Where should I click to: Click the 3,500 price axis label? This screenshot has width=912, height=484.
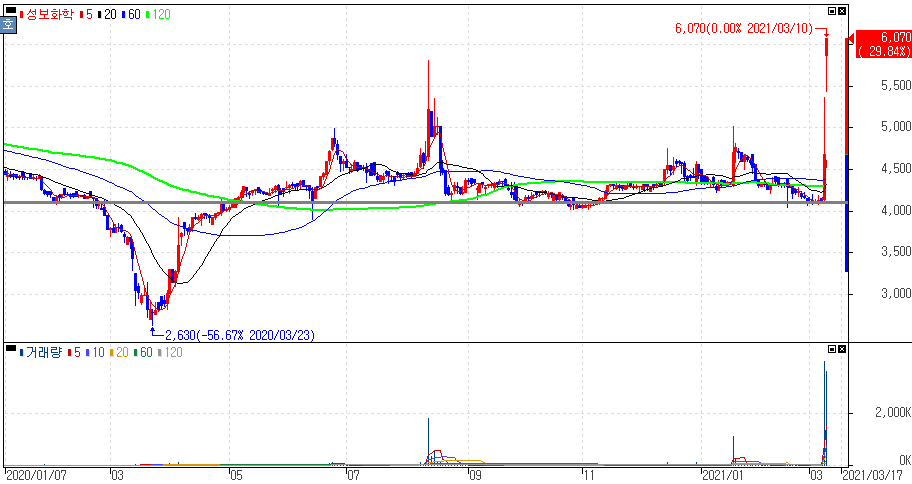(x=896, y=251)
